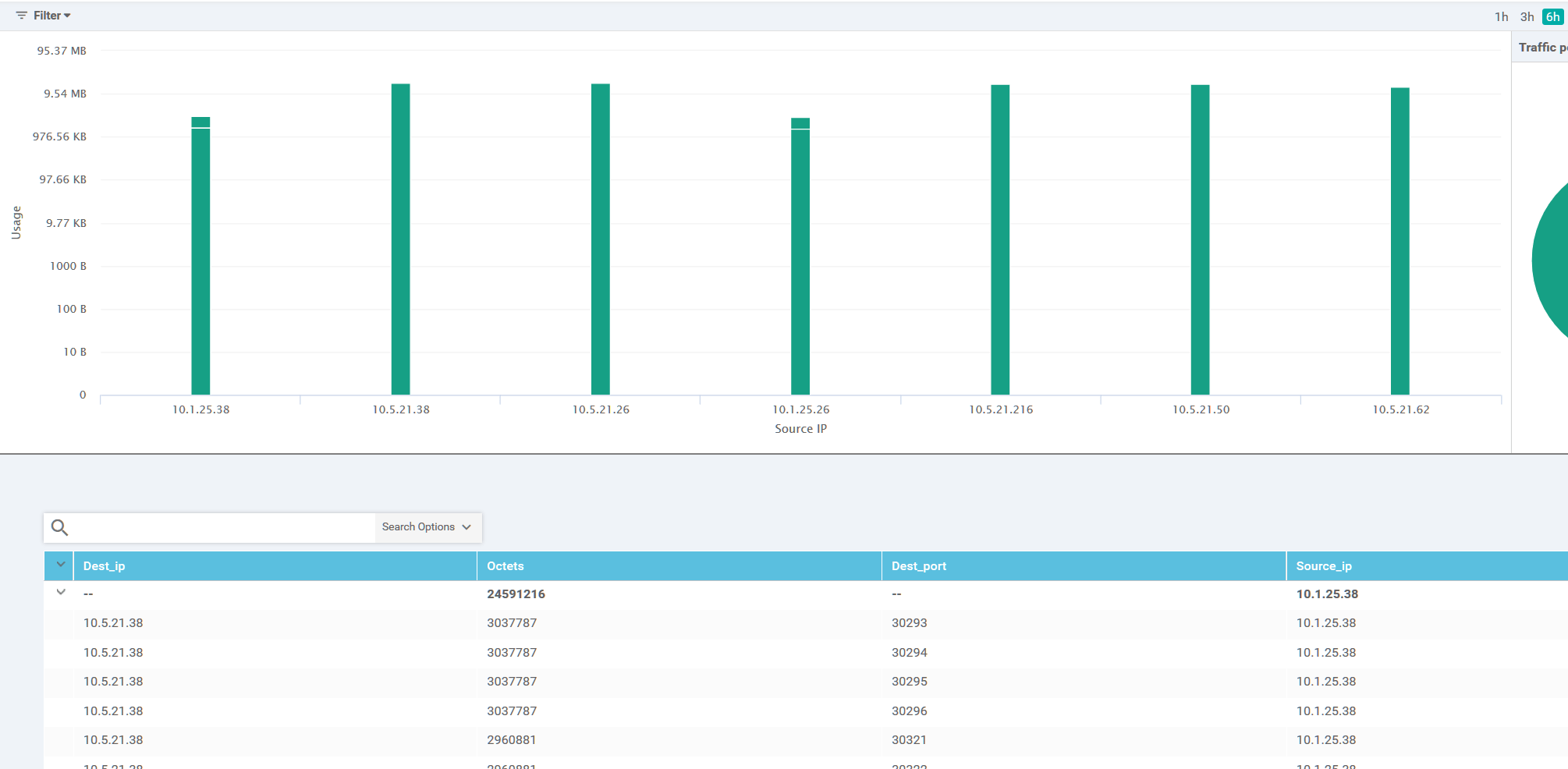Switch time range to 1h
Image resolution: width=1568 pixels, height=769 pixels.
pyautogui.click(x=1500, y=16)
